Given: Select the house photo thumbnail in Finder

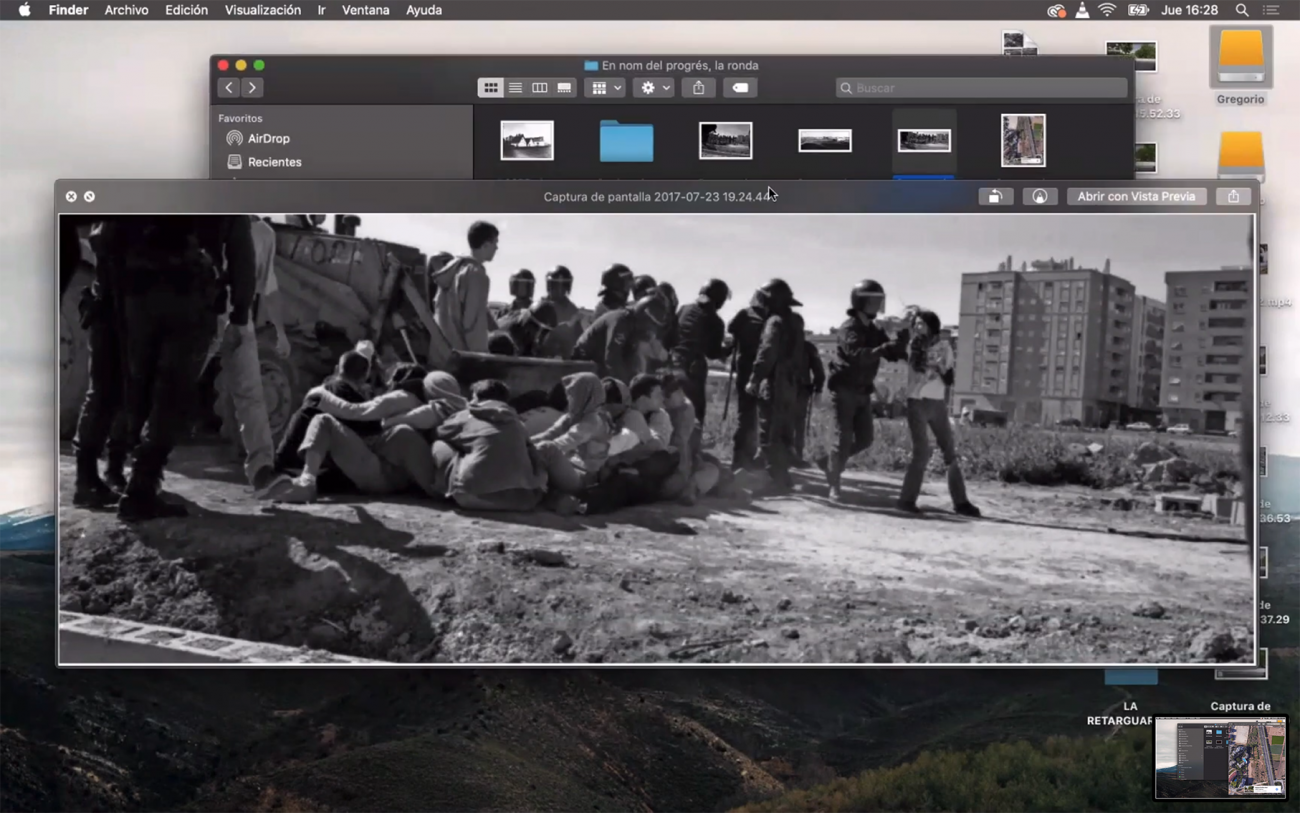Looking at the screenshot, I should (527, 141).
